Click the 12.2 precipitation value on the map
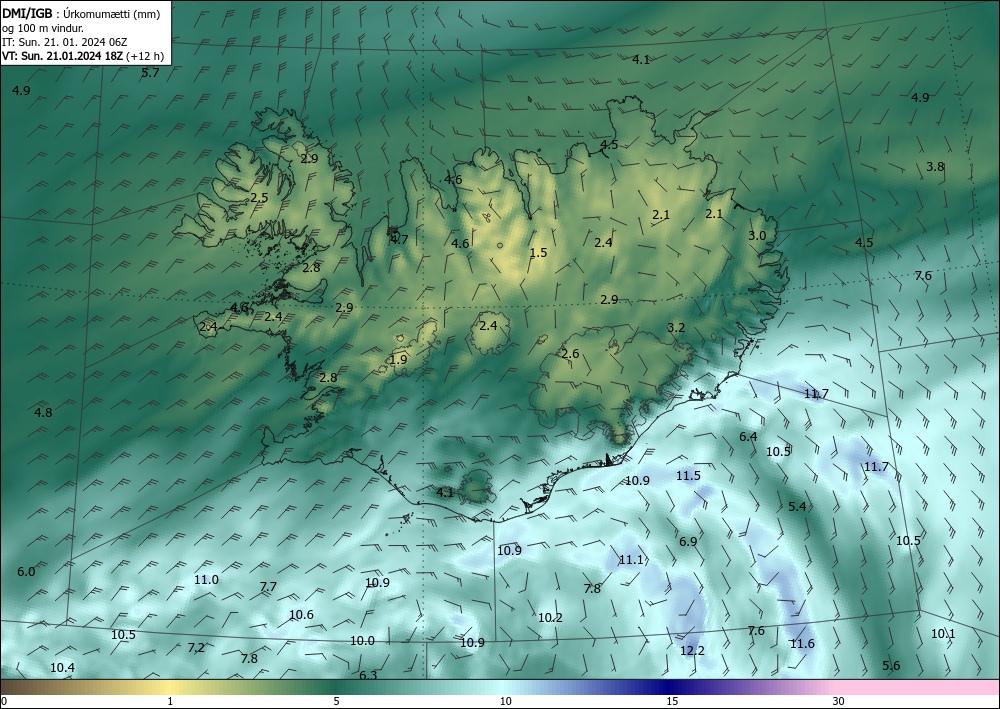 pos(692,650)
